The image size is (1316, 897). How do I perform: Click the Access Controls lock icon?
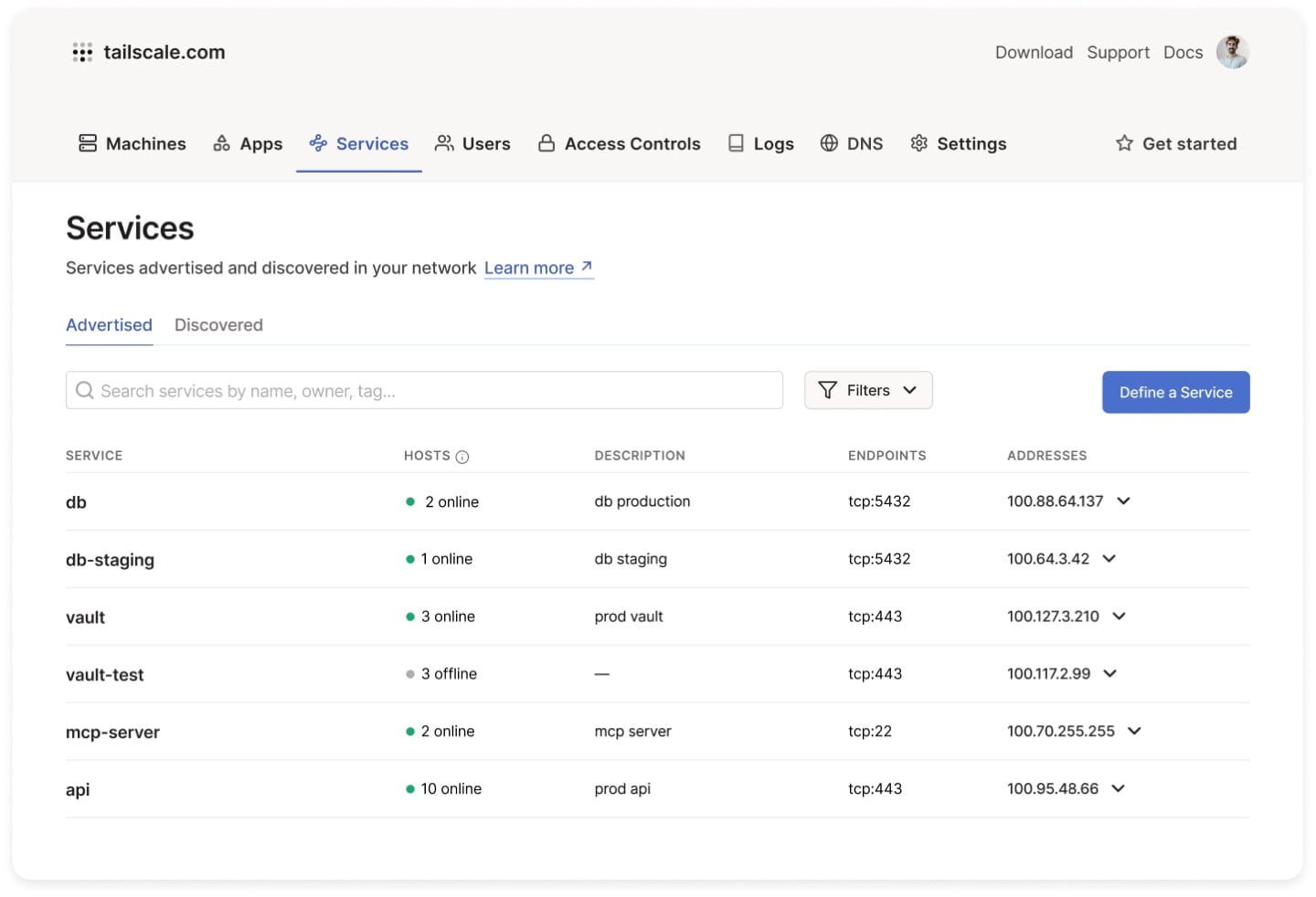point(547,143)
